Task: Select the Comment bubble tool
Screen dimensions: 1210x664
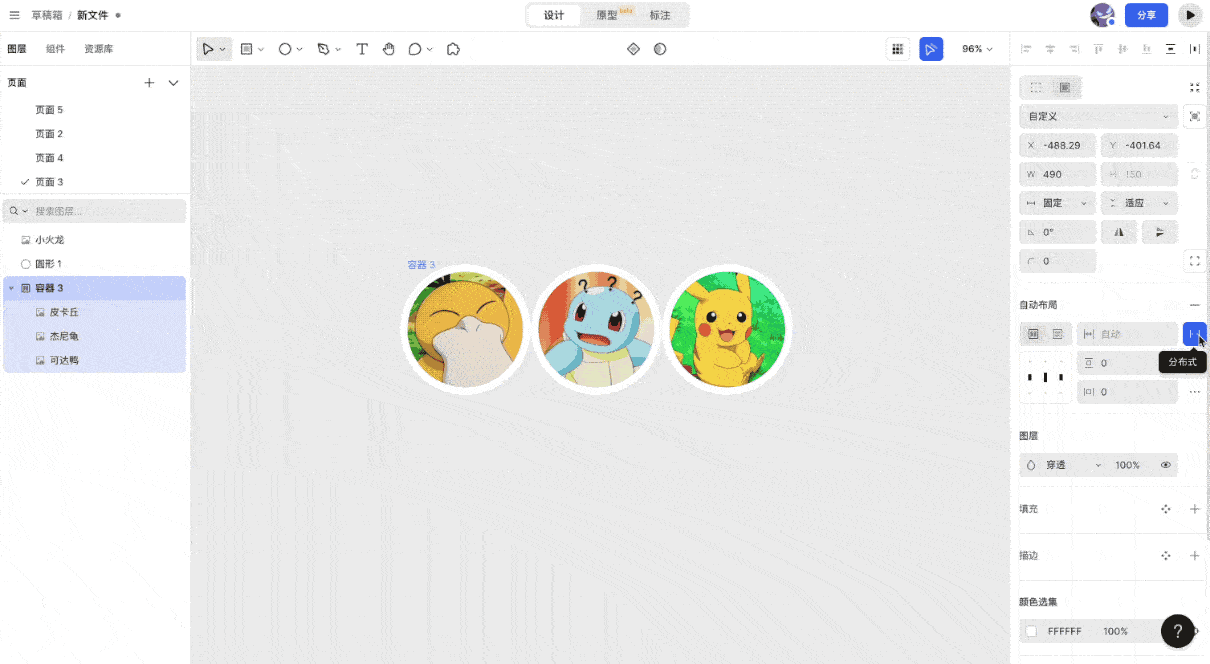Action: pos(415,49)
